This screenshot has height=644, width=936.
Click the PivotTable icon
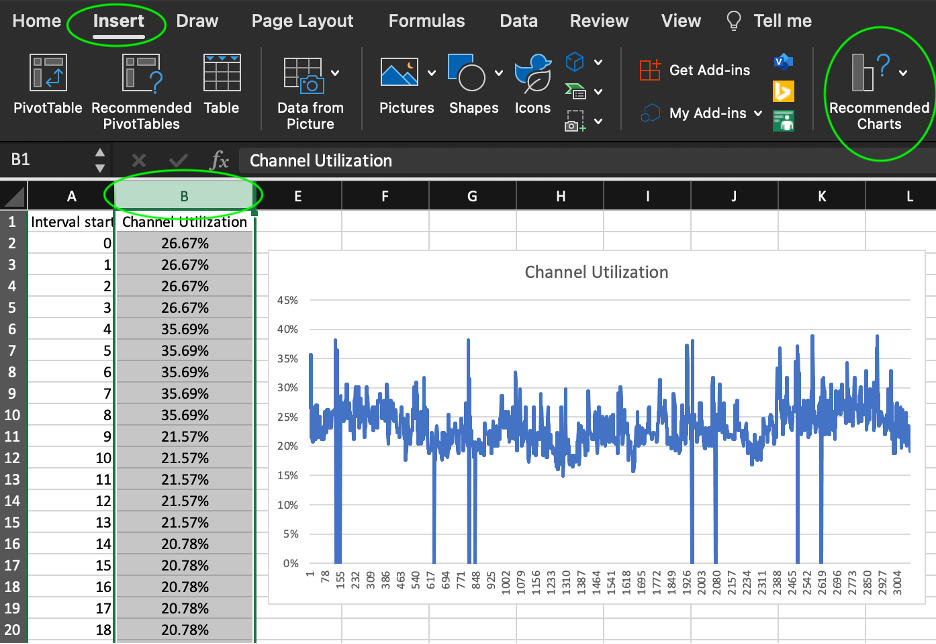[x=48, y=73]
